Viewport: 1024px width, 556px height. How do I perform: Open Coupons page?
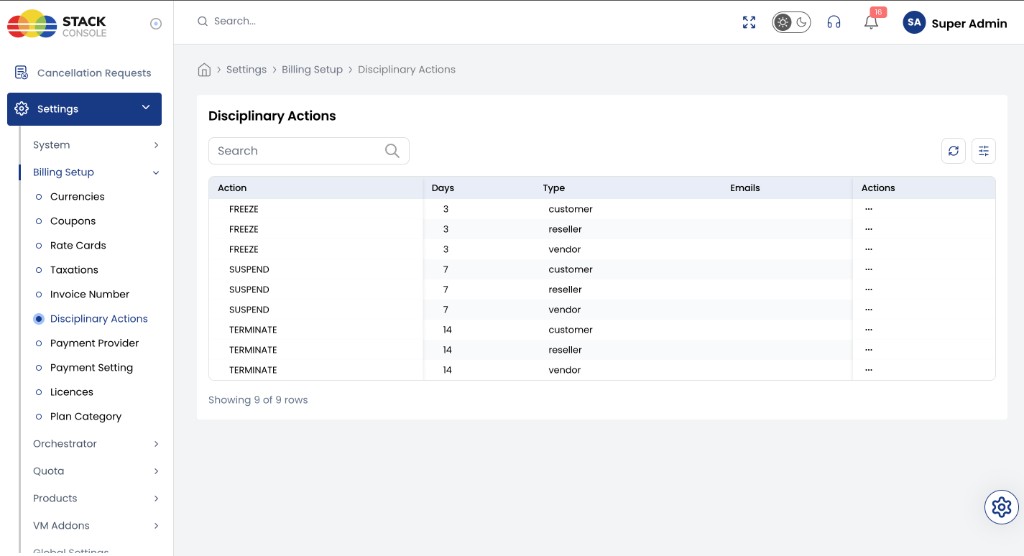[73, 221]
